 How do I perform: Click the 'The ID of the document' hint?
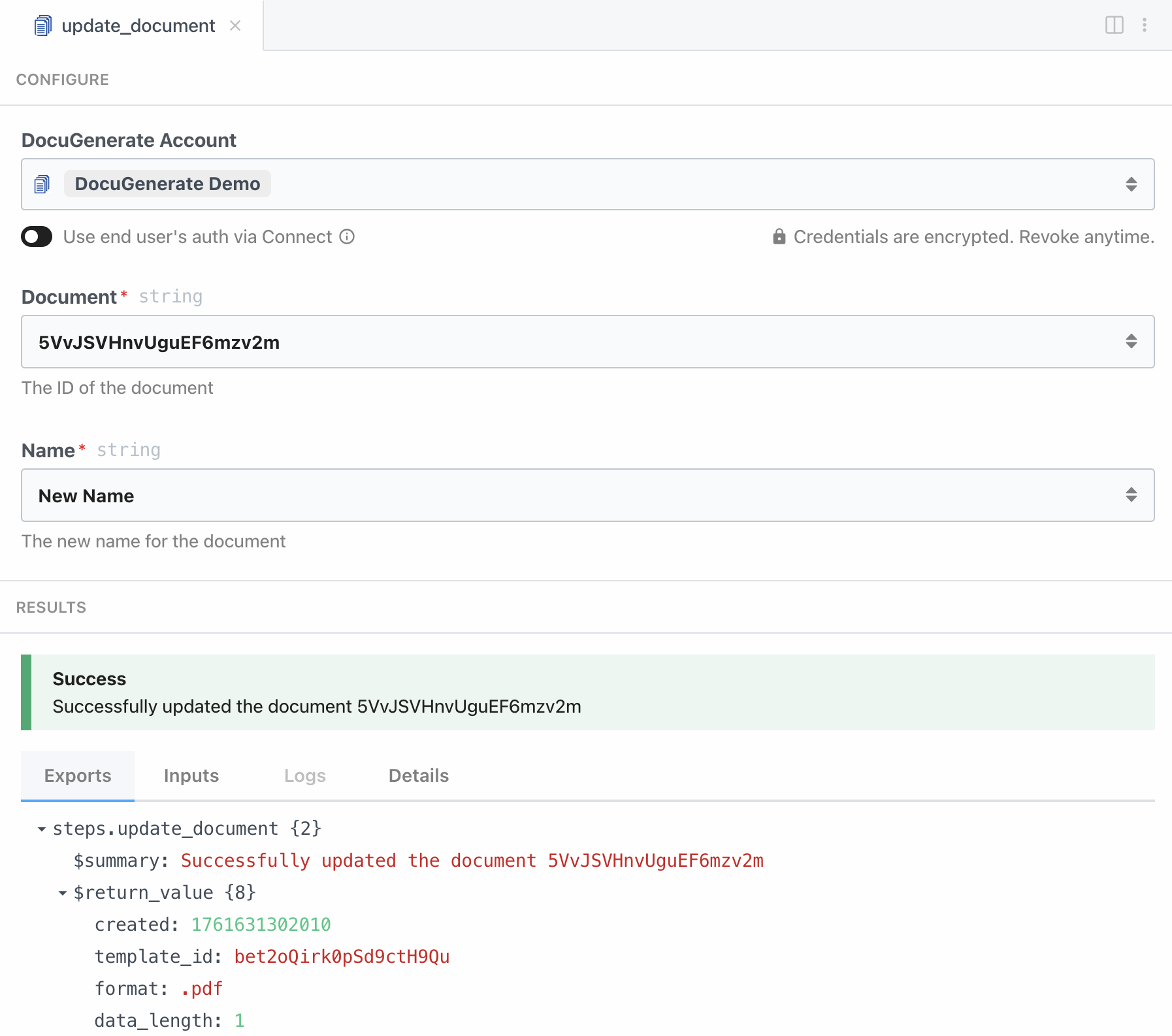[118, 388]
